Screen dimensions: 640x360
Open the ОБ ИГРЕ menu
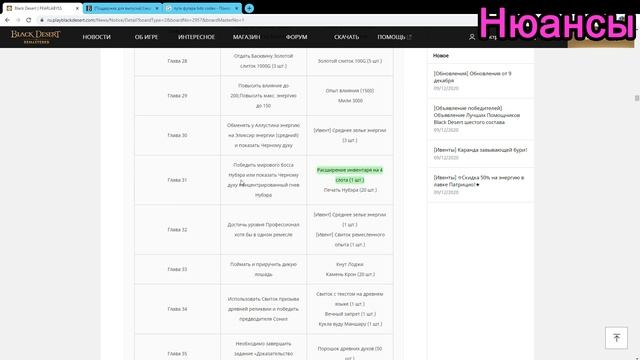(146, 37)
